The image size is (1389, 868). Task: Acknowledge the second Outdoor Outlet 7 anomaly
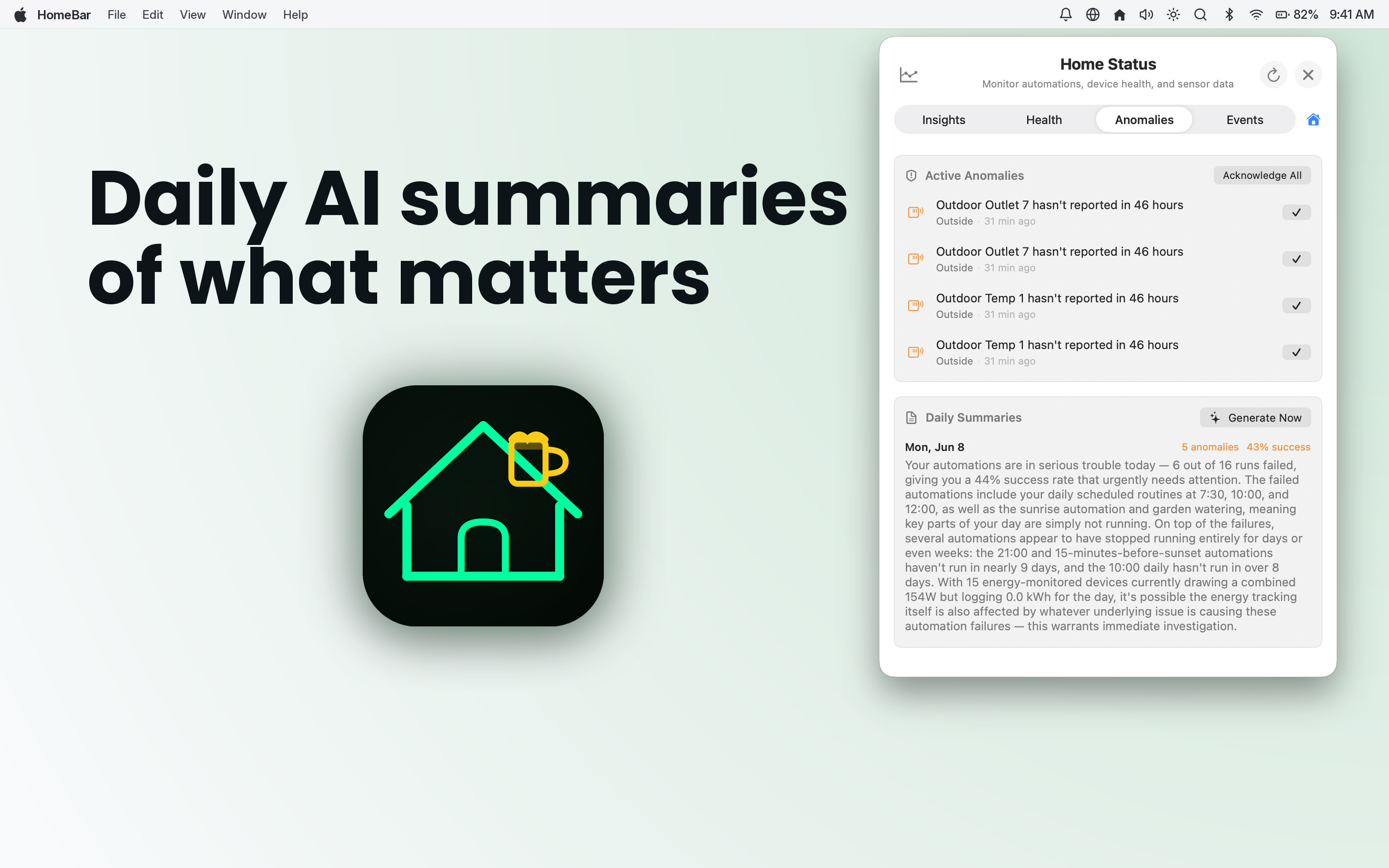coord(1296,259)
